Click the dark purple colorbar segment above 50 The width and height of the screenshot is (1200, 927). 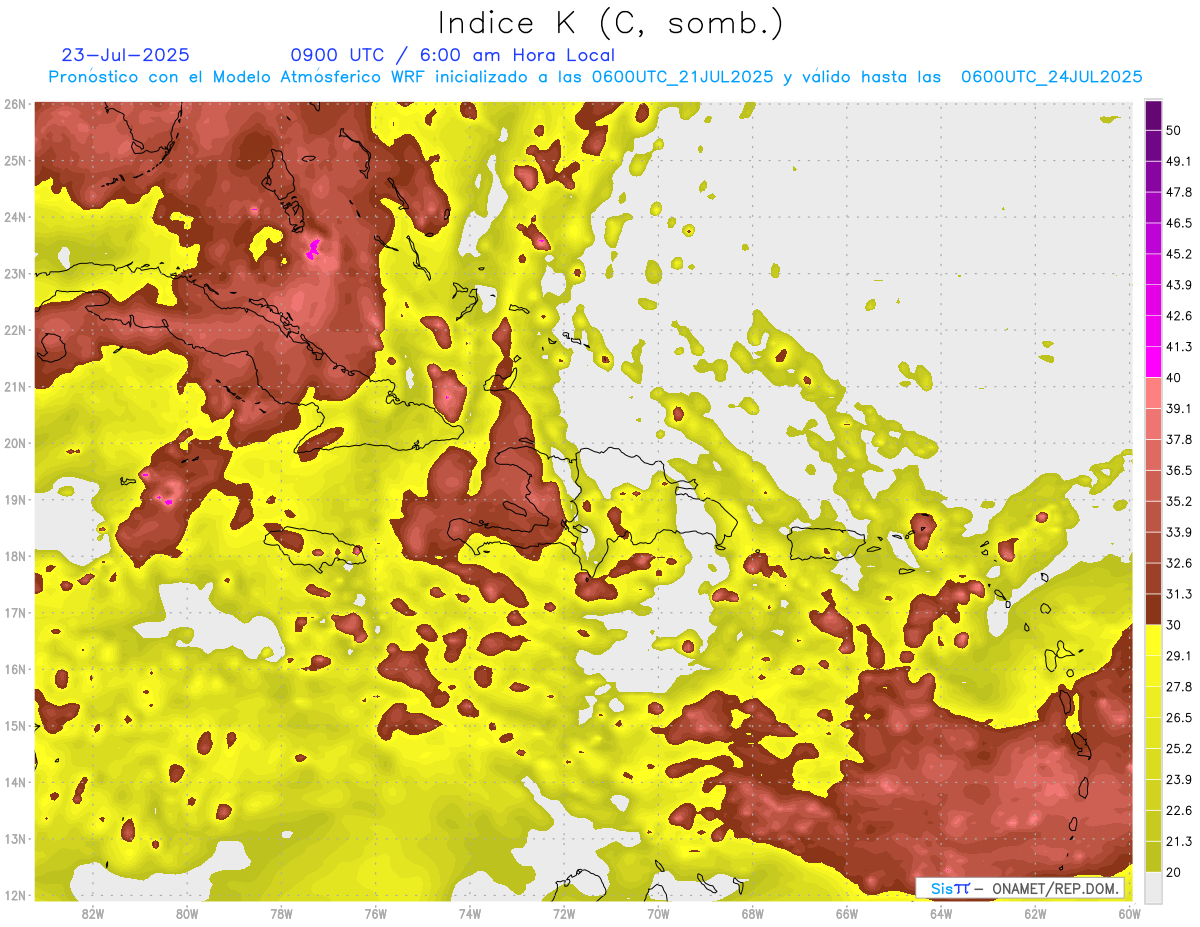point(1153,116)
